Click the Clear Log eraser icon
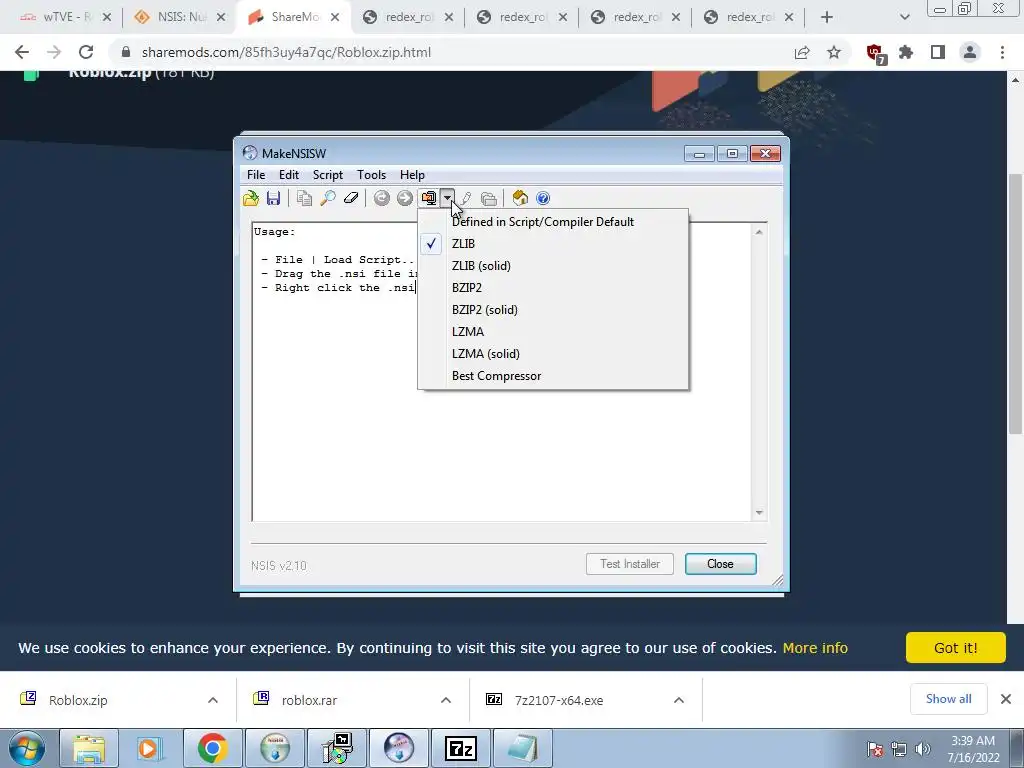 351,197
